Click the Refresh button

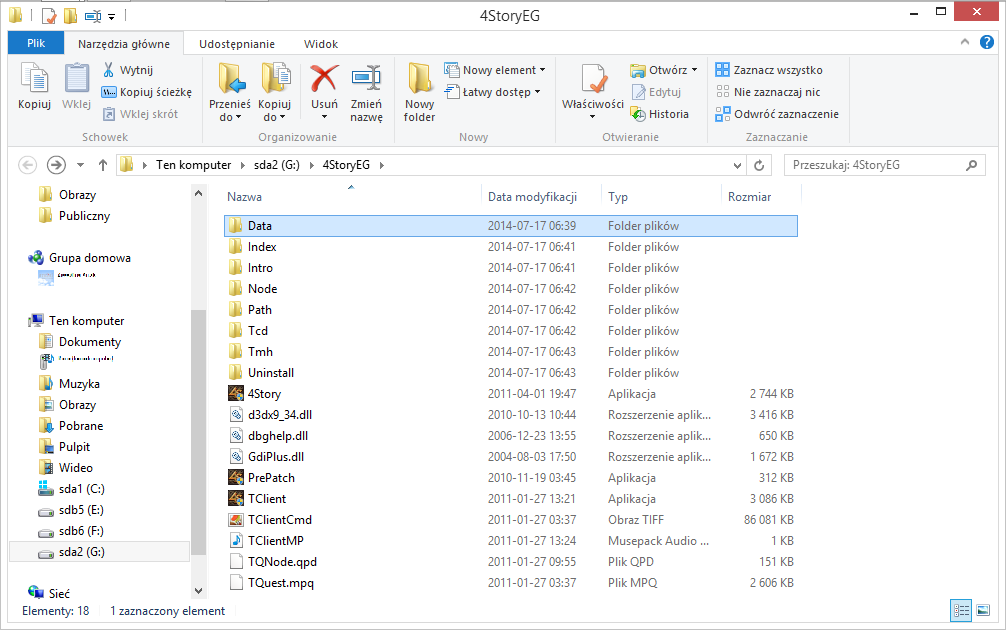point(759,166)
